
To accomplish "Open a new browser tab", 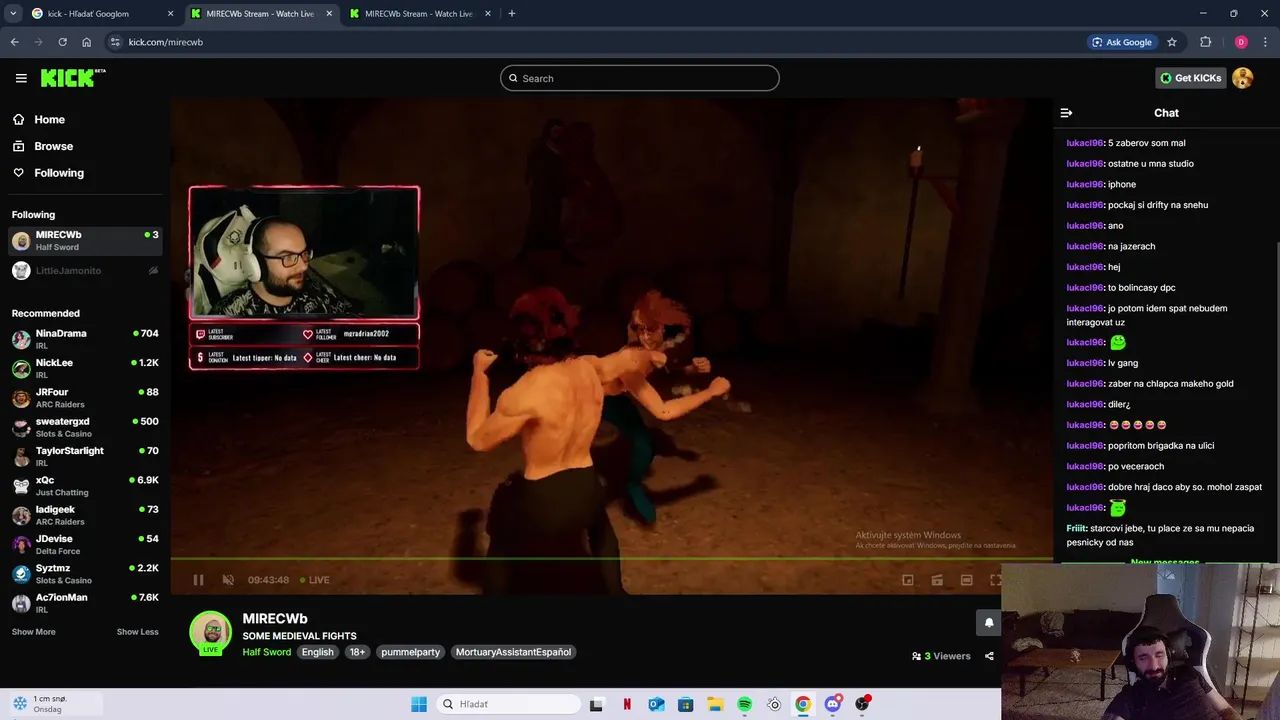I will pos(511,14).
